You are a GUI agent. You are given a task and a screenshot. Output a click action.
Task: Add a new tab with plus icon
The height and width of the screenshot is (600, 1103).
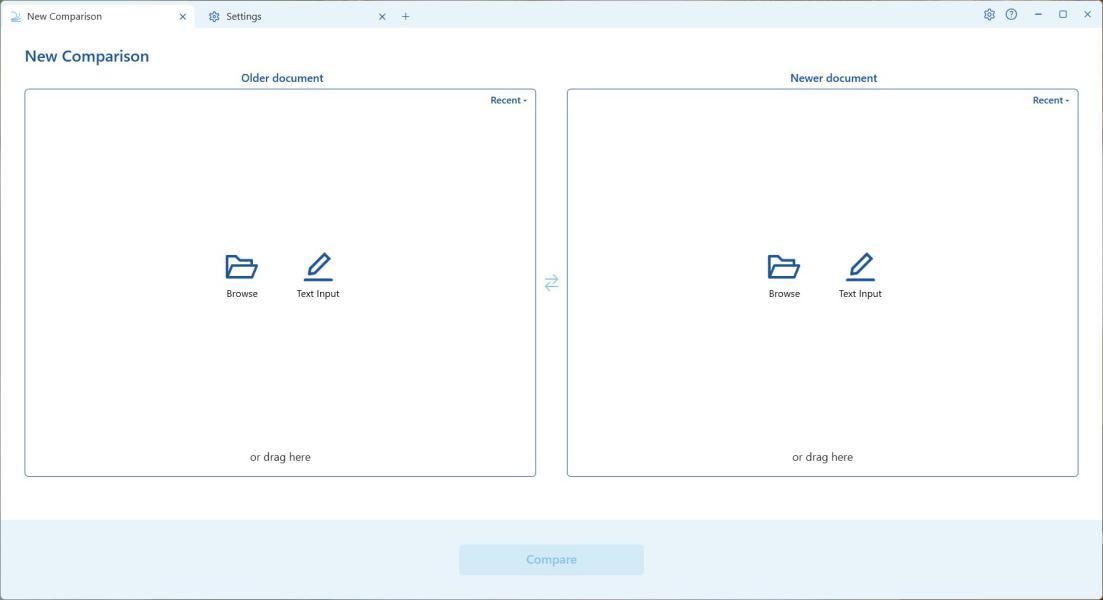405,16
